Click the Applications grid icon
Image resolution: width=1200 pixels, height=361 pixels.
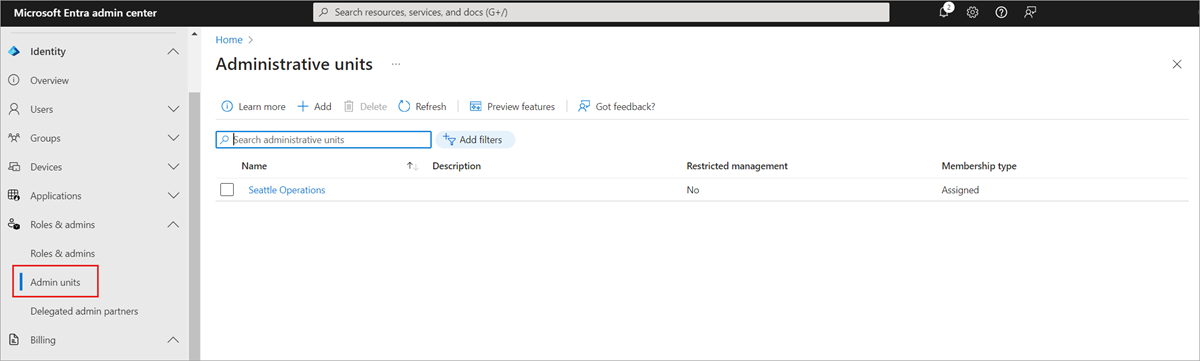[14, 196]
